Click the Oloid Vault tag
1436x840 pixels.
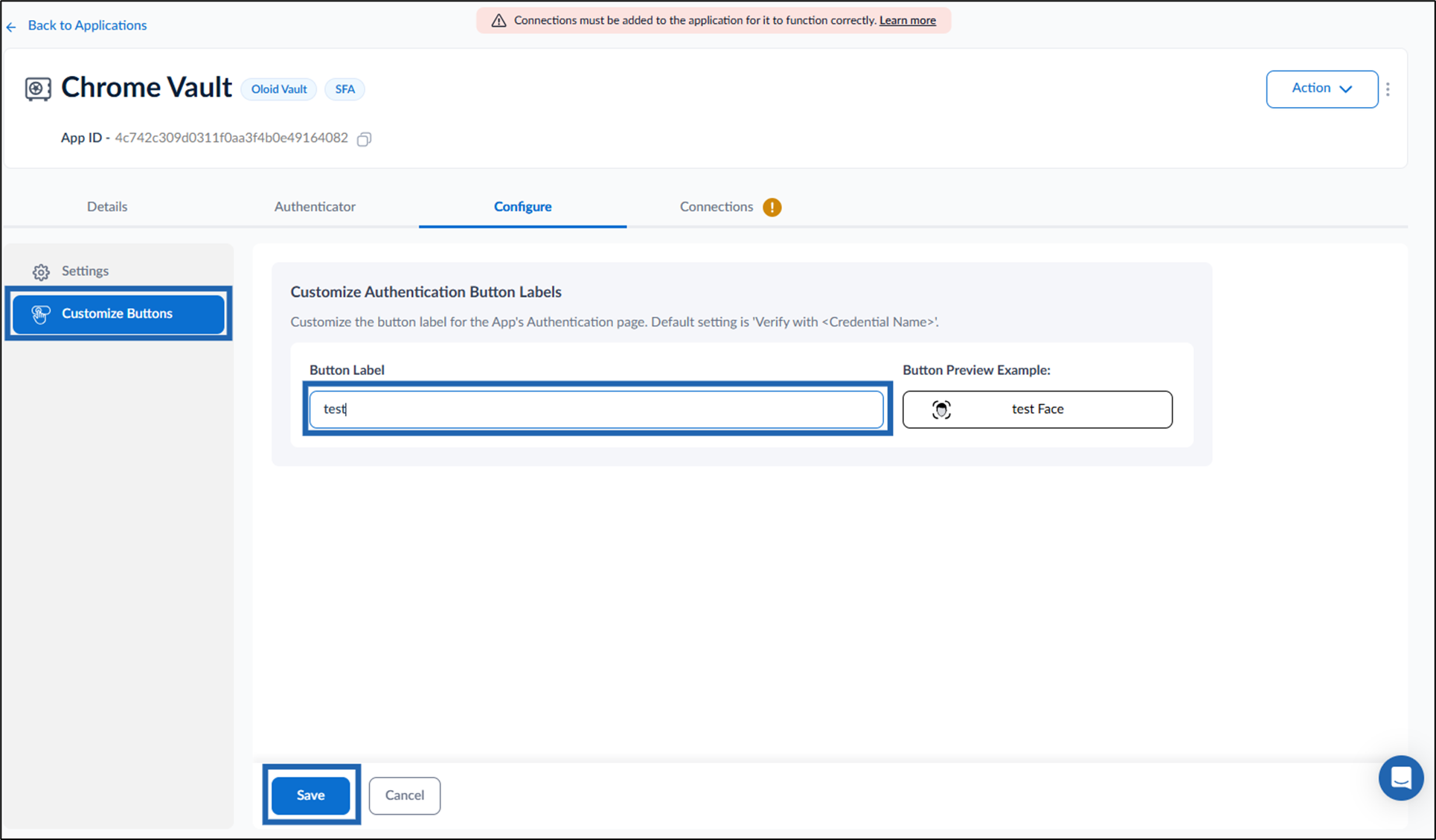pos(278,89)
